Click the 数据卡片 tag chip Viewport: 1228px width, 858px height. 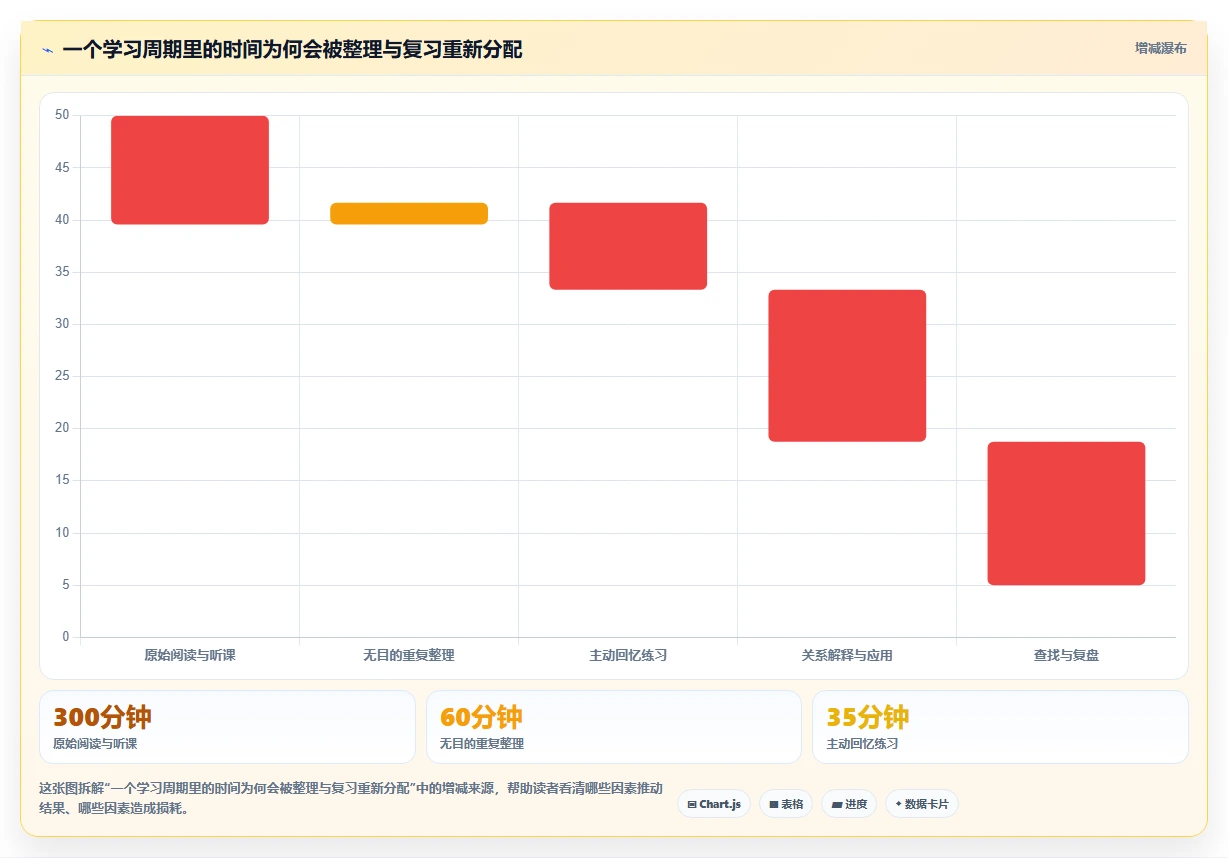(922, 804)
